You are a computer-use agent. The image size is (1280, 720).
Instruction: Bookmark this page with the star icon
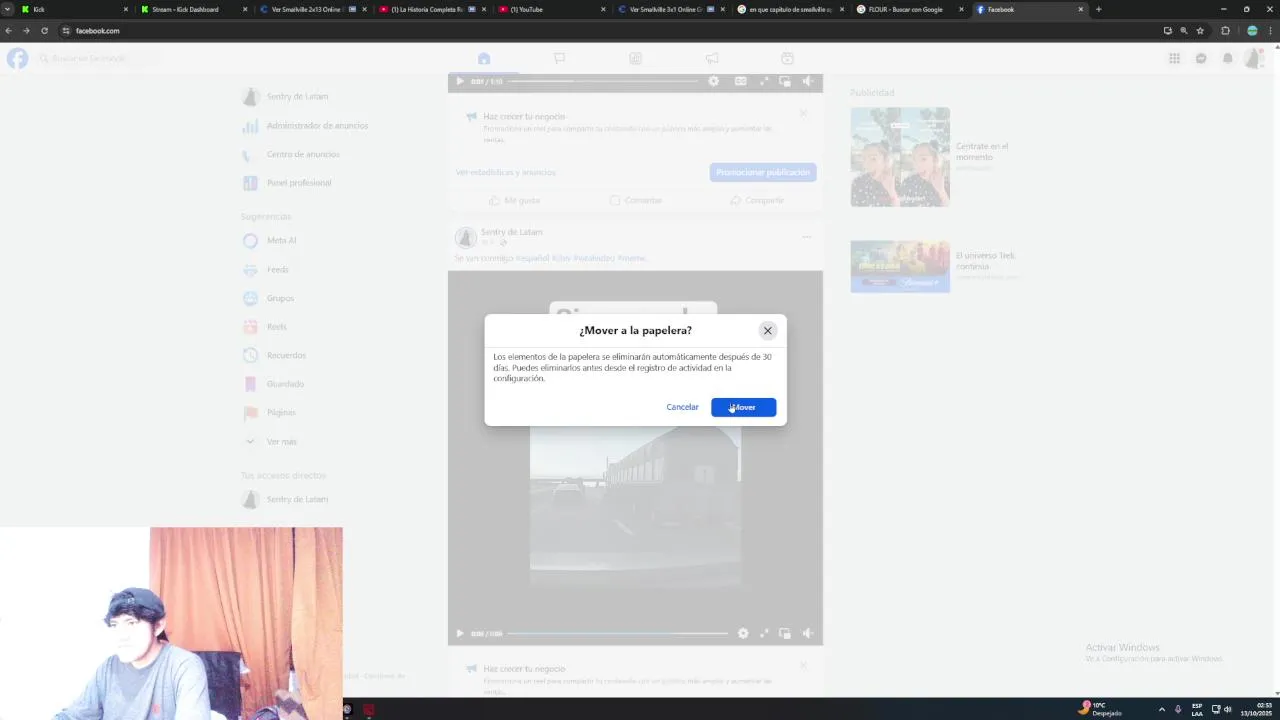pyautogui.click(x=1200, y=31)
